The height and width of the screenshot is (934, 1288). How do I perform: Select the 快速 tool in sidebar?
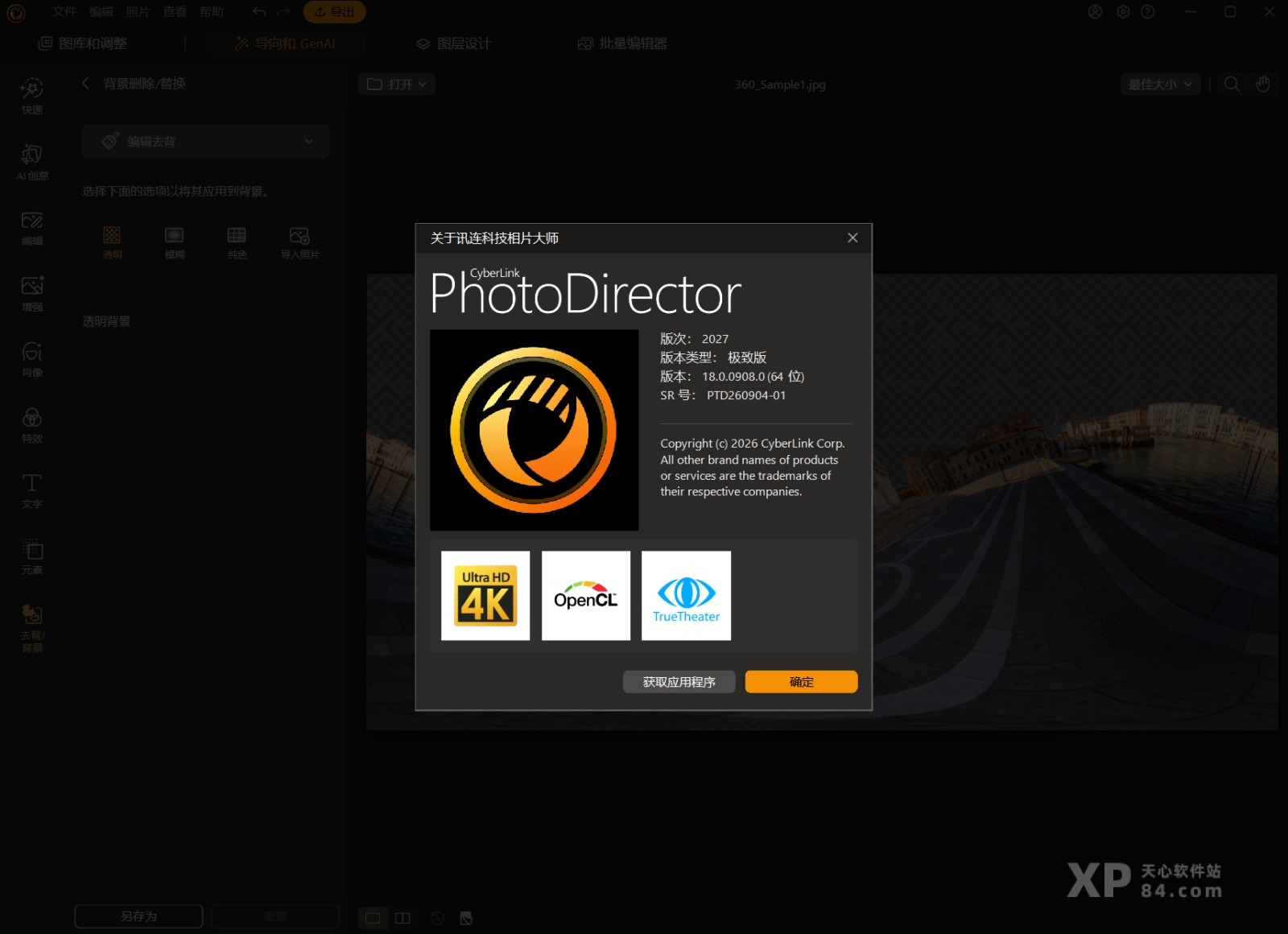click(32, 96)
